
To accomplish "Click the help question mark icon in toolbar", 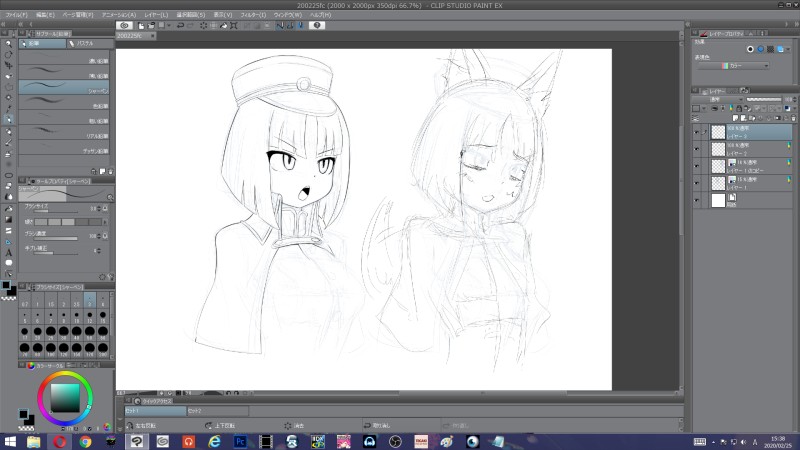I will point(316,25).
